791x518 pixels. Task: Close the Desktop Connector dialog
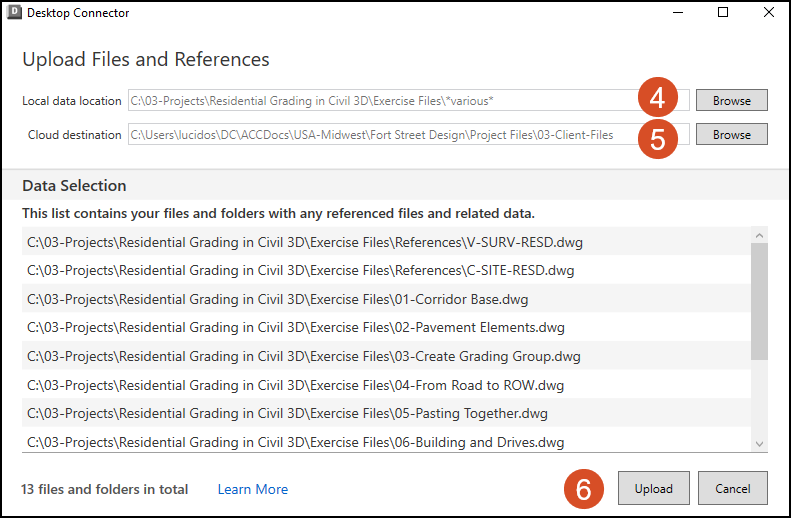point(768,13)
